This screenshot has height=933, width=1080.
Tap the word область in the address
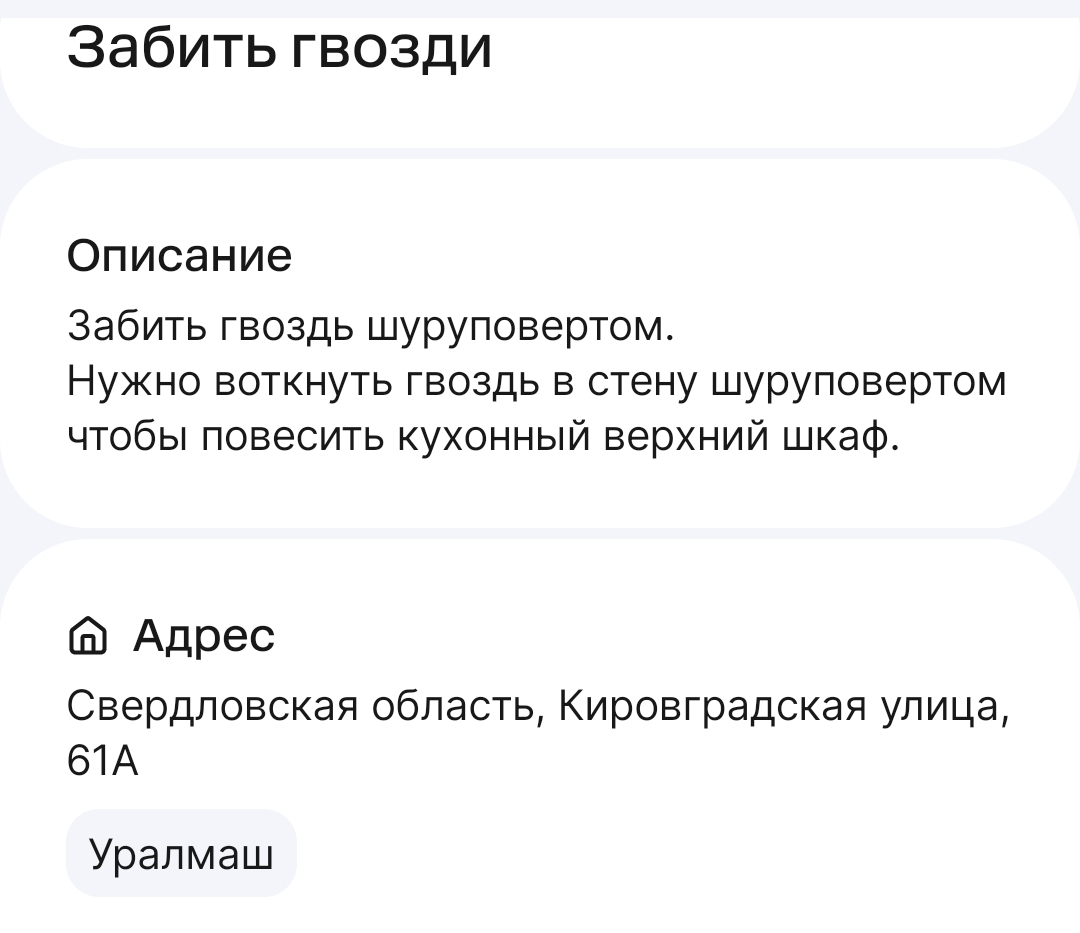point(457,709)
